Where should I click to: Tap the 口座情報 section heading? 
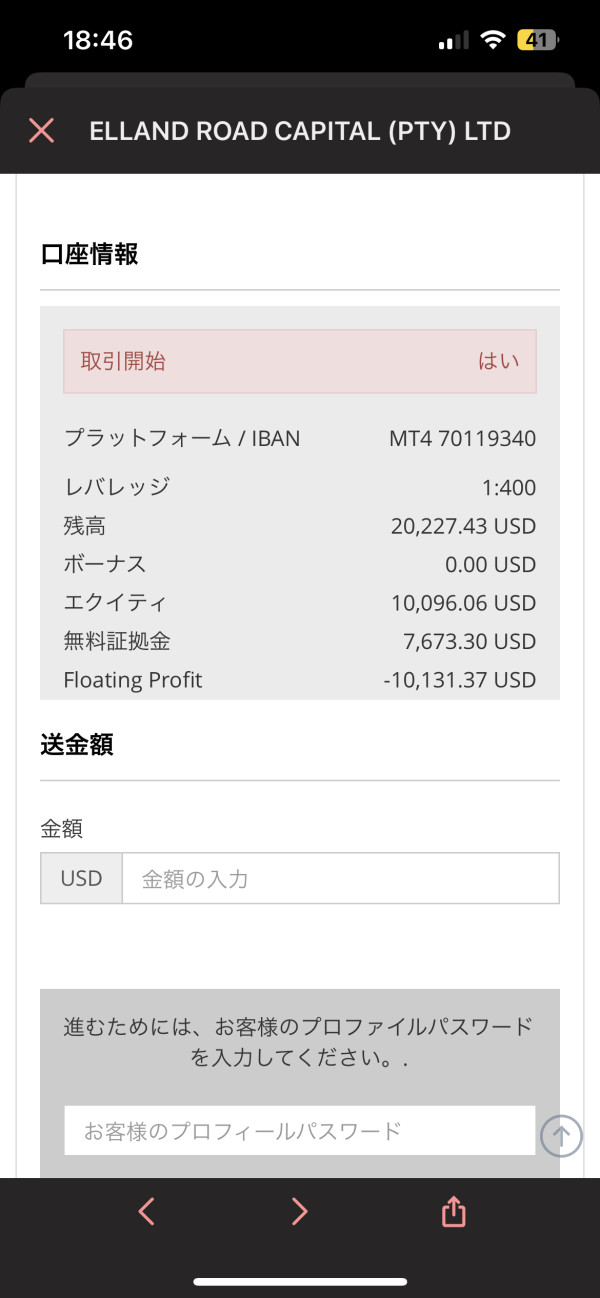pos(89,254)
